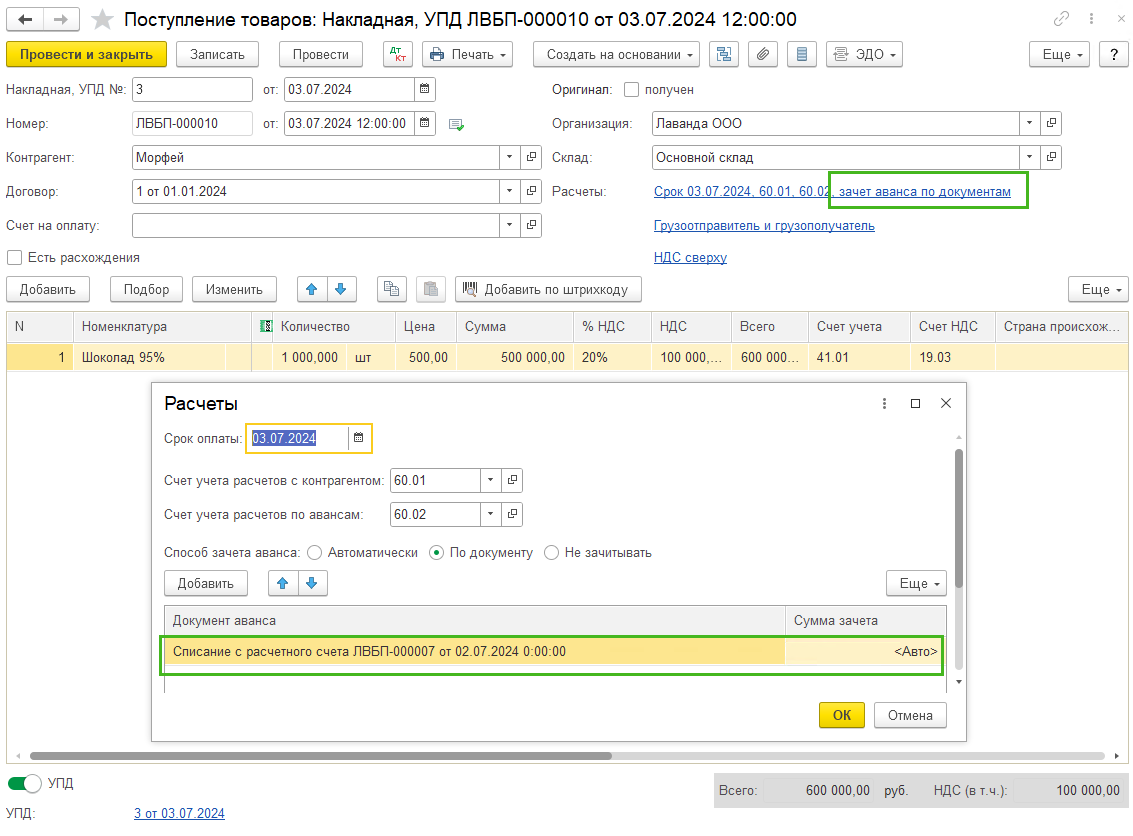Click the Накладная УПД № field
The width and height of the screenshot is (1133, 836).
(x=192, y=89)
